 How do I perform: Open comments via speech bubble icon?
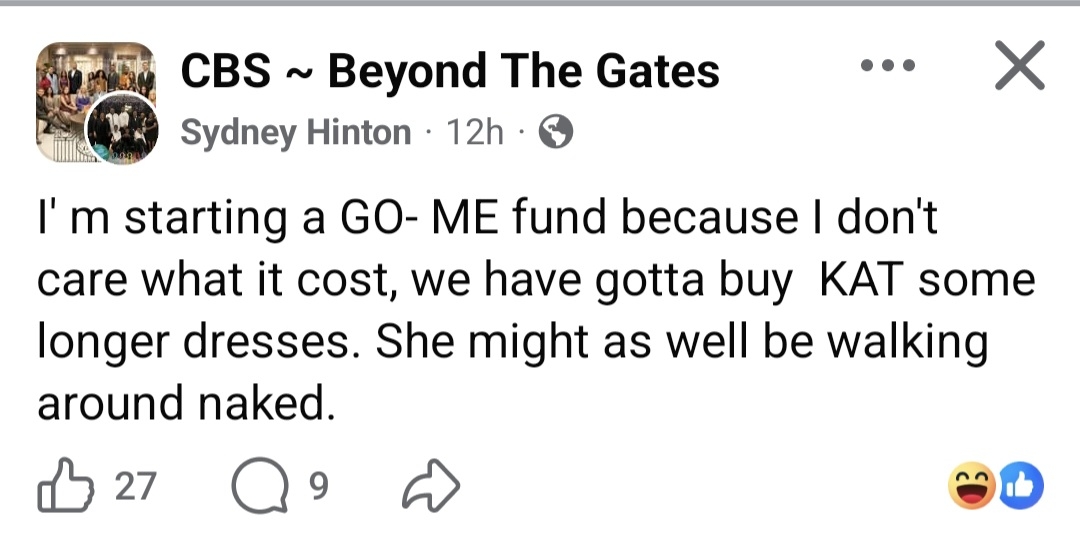(x=254, y=486)
